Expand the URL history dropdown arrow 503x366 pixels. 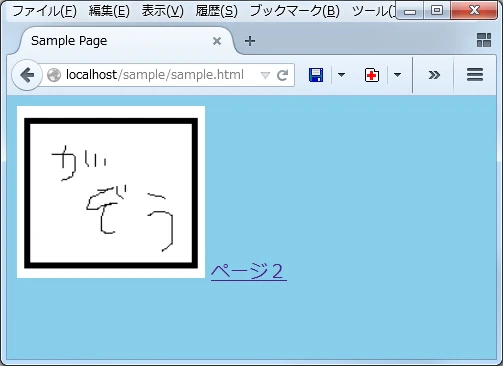coord(265,75)
